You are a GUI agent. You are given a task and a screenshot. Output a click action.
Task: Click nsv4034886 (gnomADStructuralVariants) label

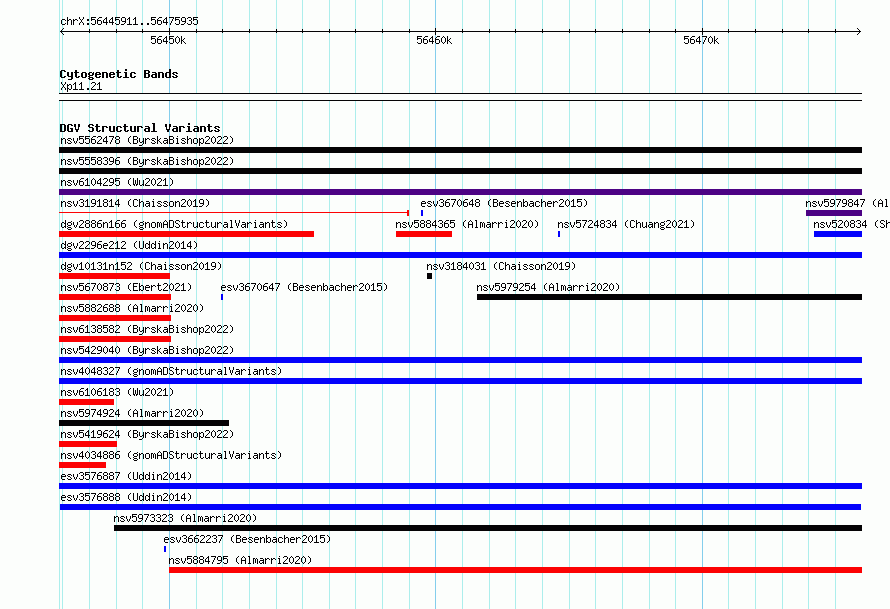coord(171,455)
